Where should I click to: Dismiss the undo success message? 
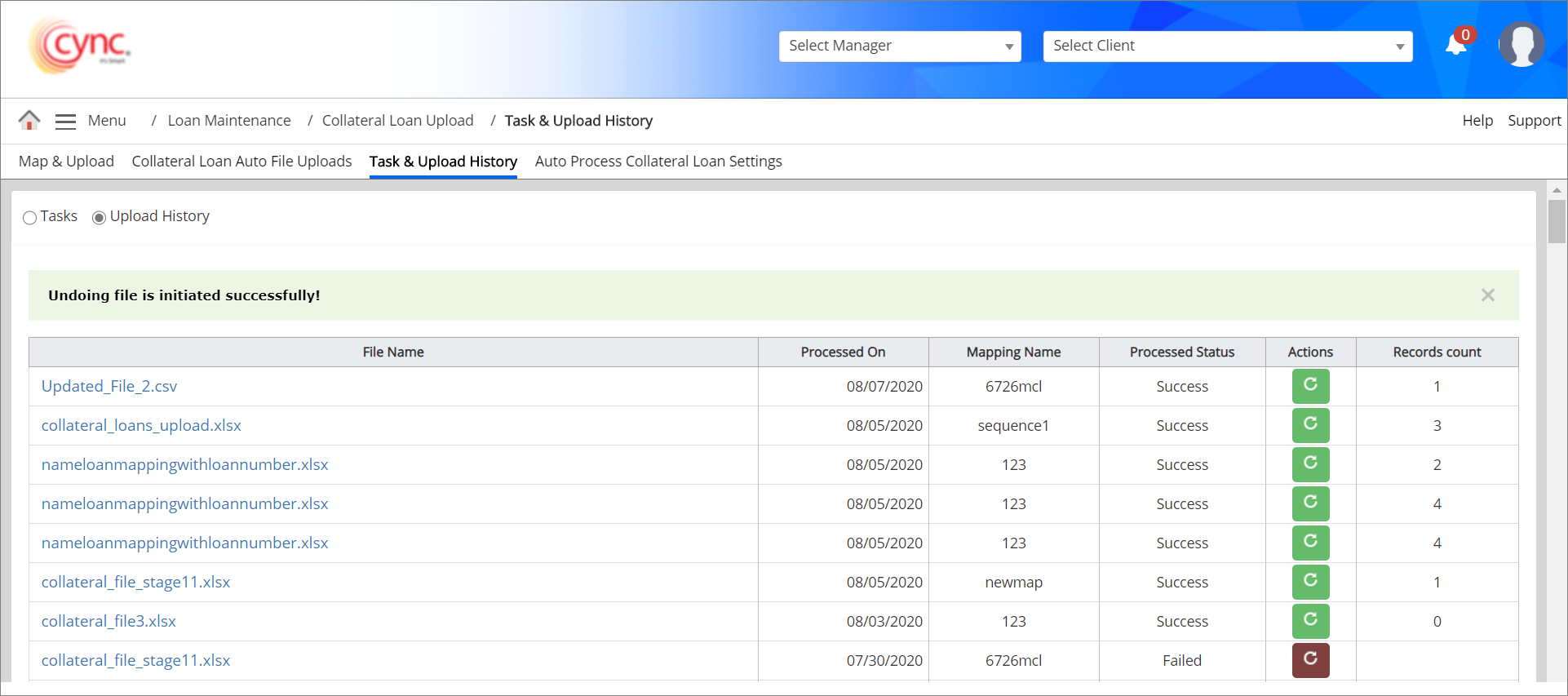coord(1487,295)
